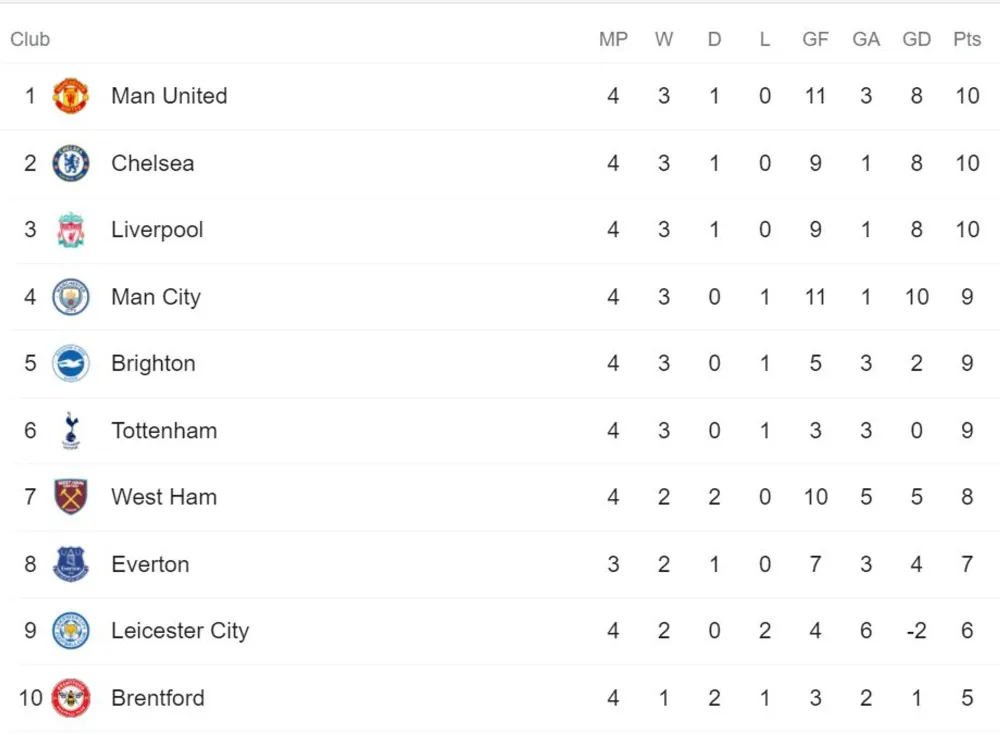This screenshot has height=735, width=1000.
Task: Click the West Ham hammers crest
Action: click(x=71, y=497)
